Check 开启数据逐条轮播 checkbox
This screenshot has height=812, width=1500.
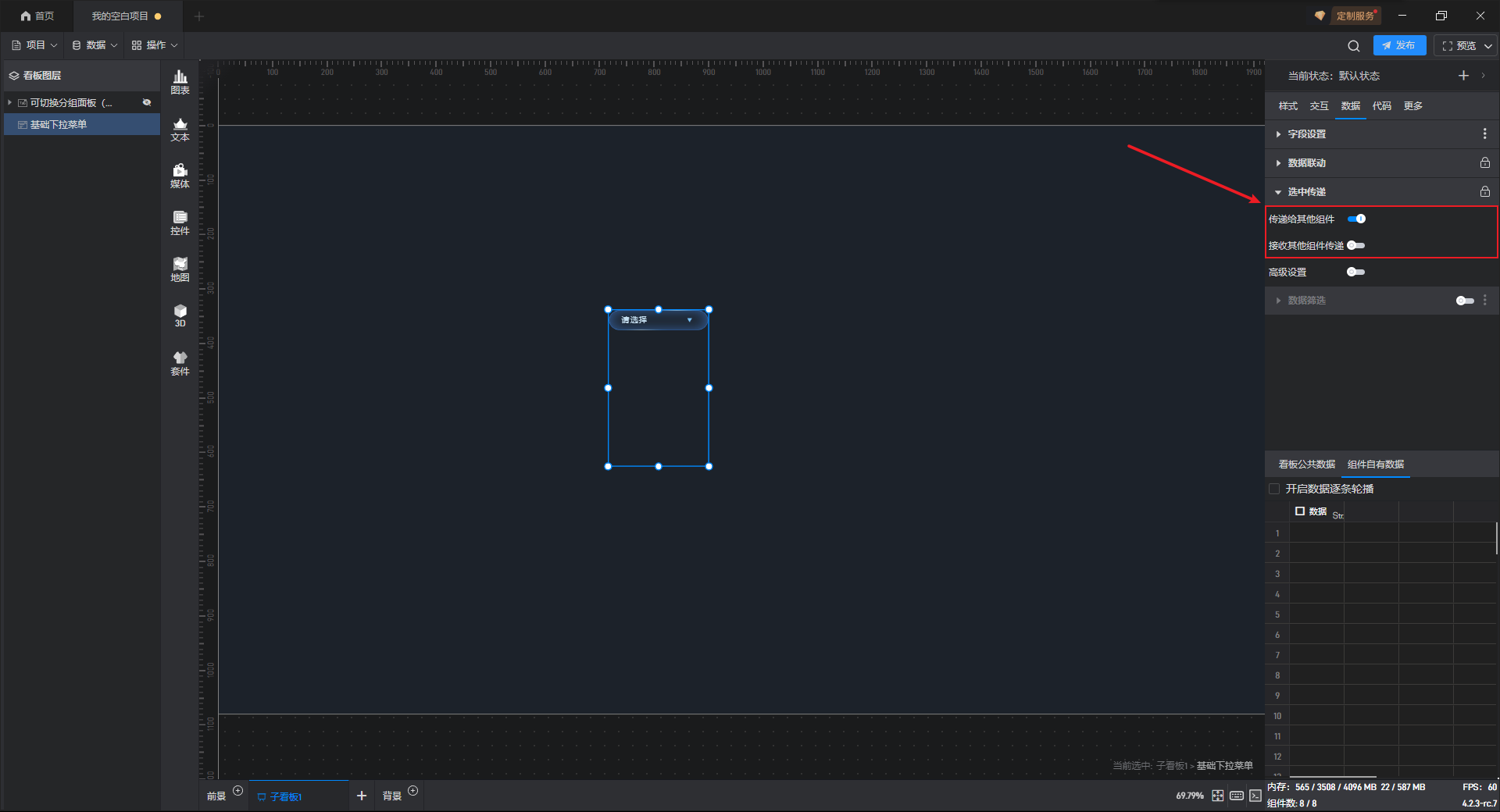pos(1274,489)
